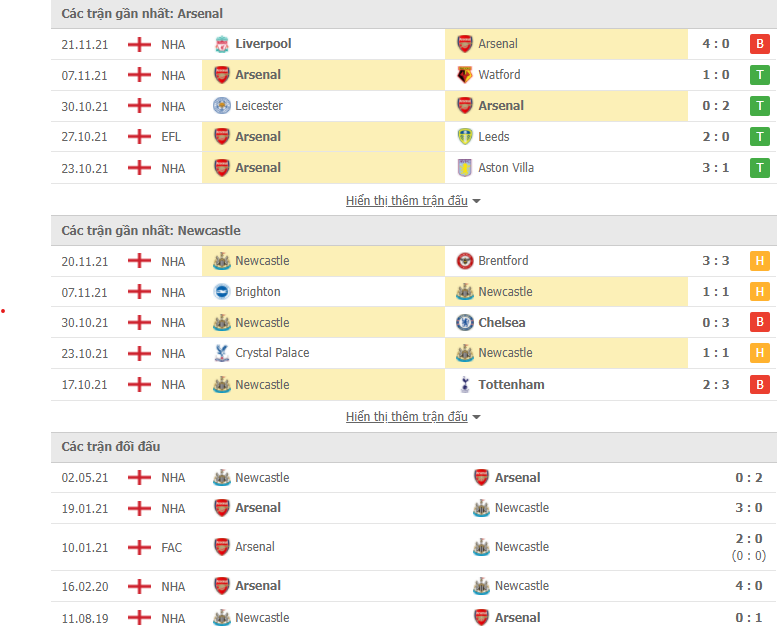
Task: Click the Tottenham club crest icon
Action: pyautogui.click(x=464, y=384)
